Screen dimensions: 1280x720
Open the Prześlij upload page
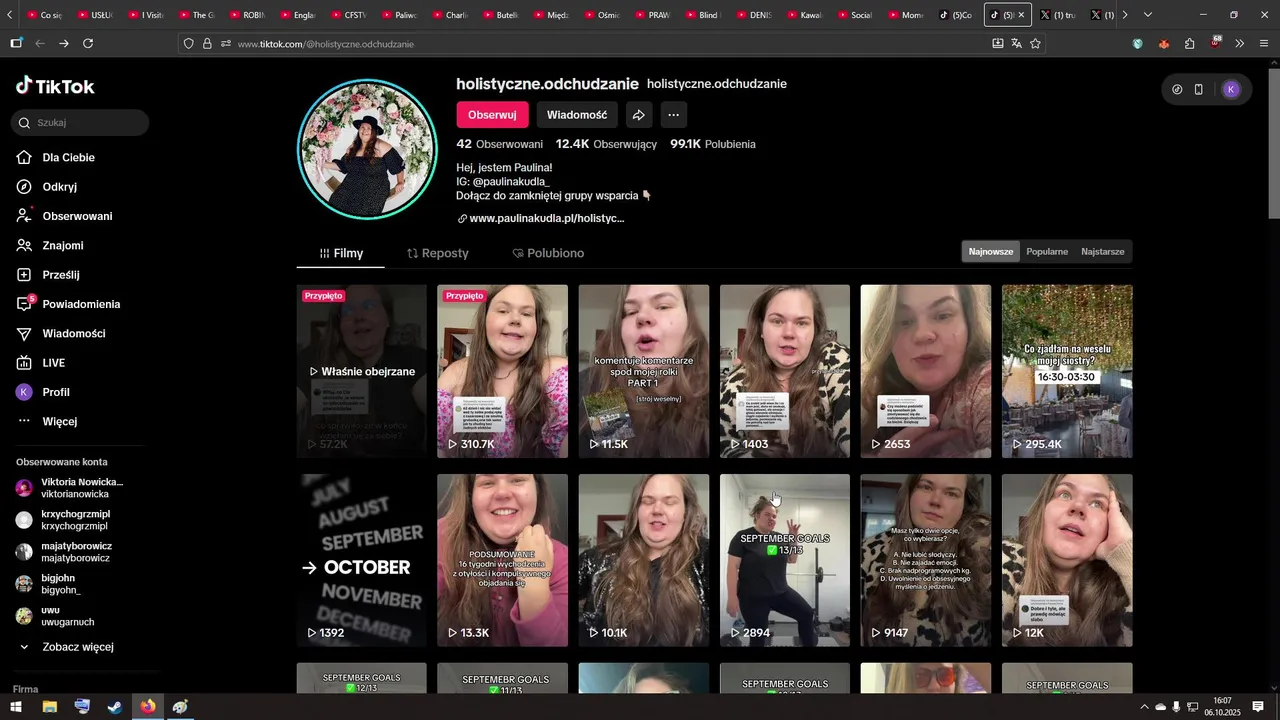pos(60,275)
